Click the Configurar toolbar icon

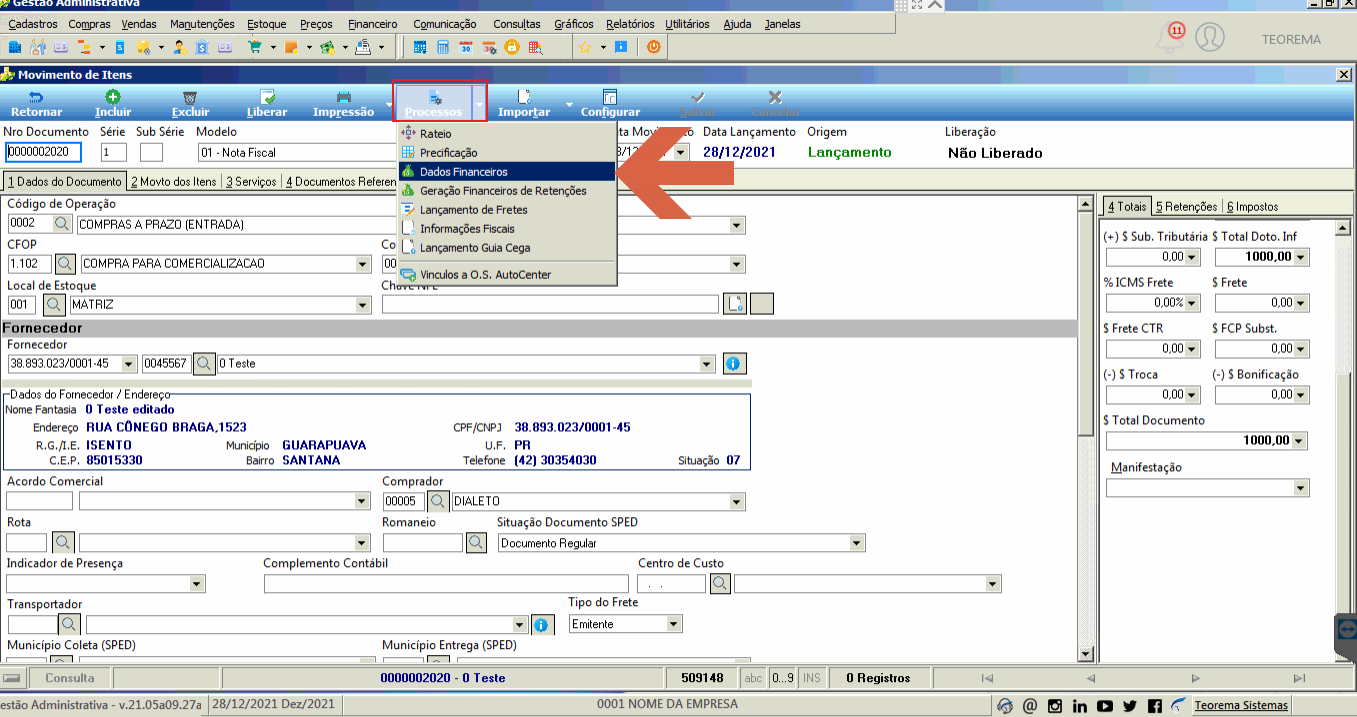click(610, 97)
